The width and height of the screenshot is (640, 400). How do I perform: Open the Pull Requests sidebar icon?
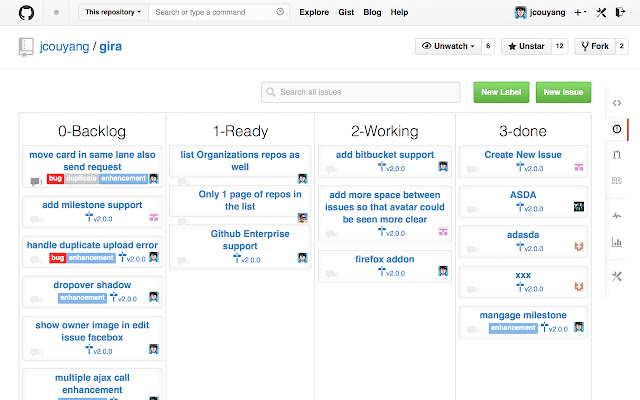[617, 156]
